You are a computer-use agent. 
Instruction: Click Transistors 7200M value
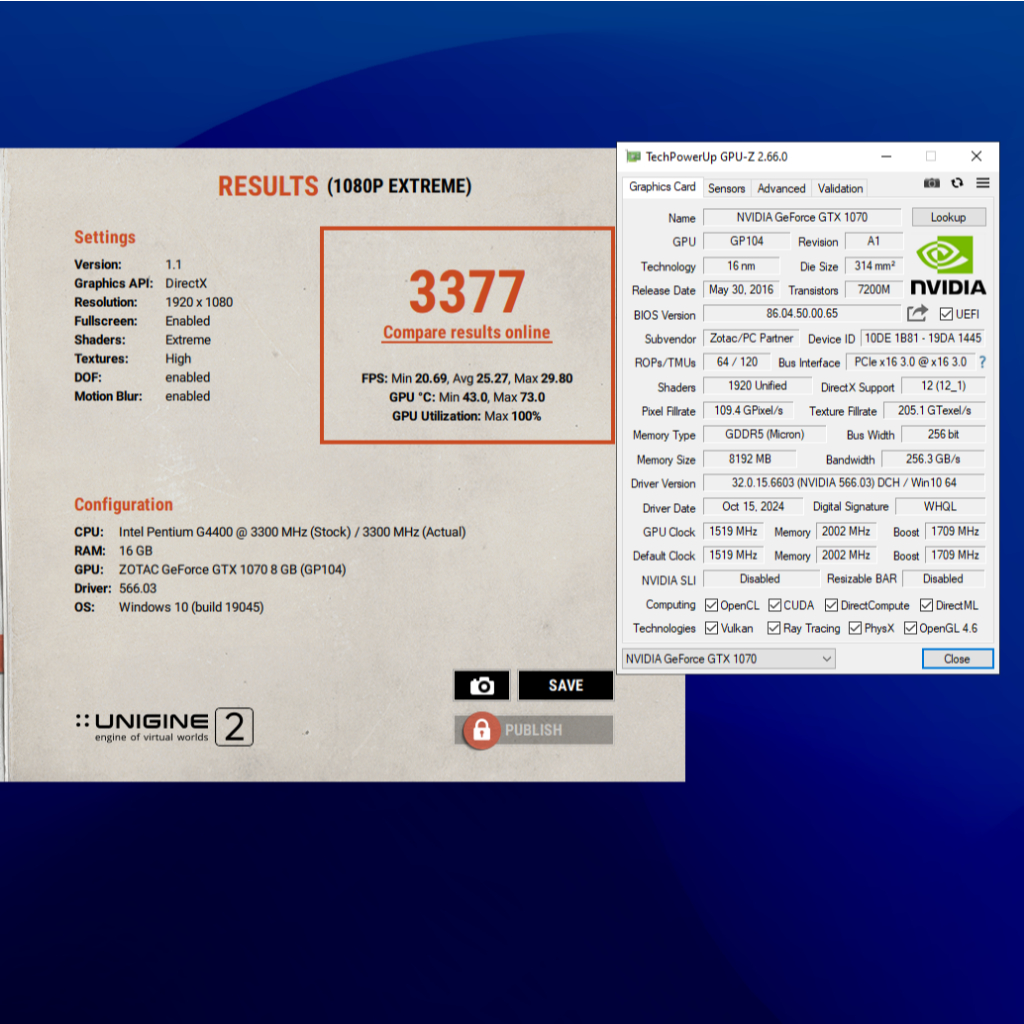pyautogui.click(x=873, y=290)
